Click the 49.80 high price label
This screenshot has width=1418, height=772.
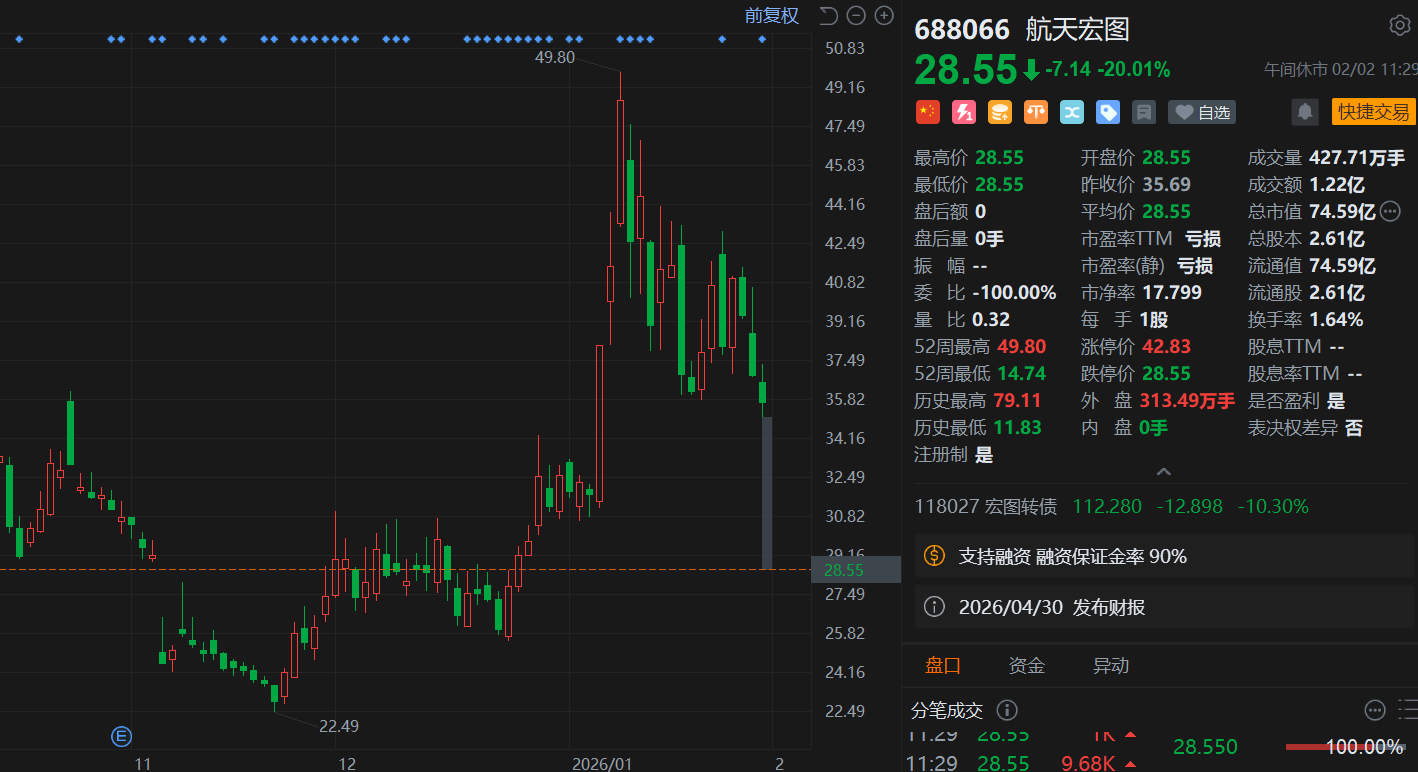[x=555, y=57]
